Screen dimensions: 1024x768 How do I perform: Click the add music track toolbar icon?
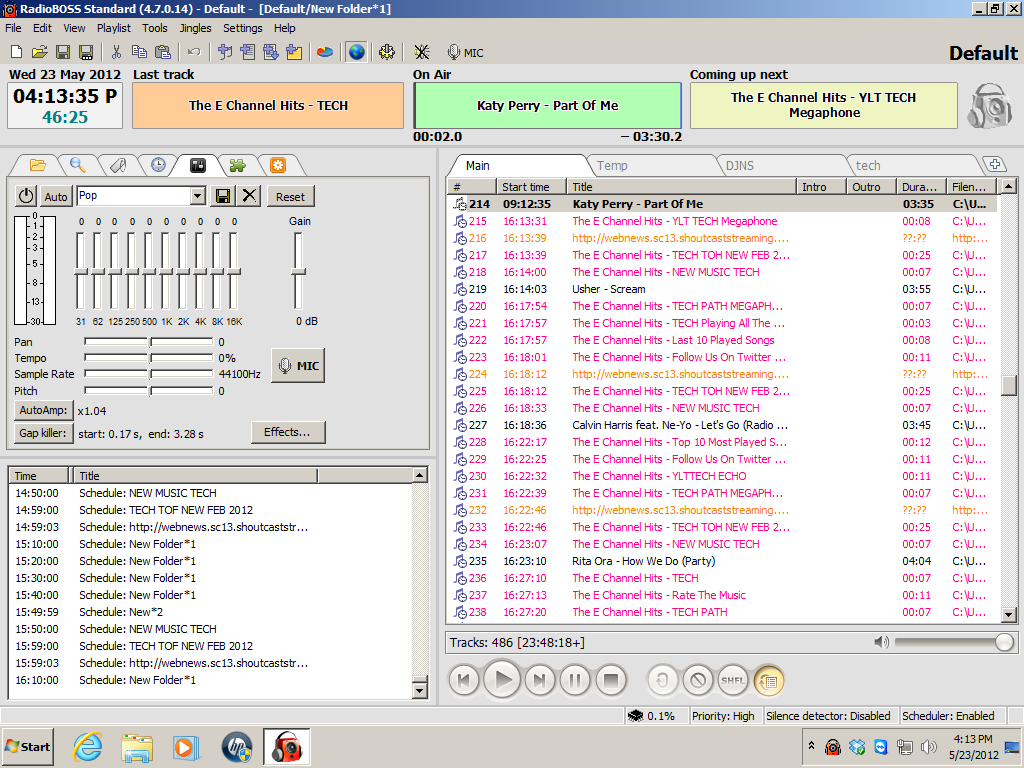coord(225,52)
